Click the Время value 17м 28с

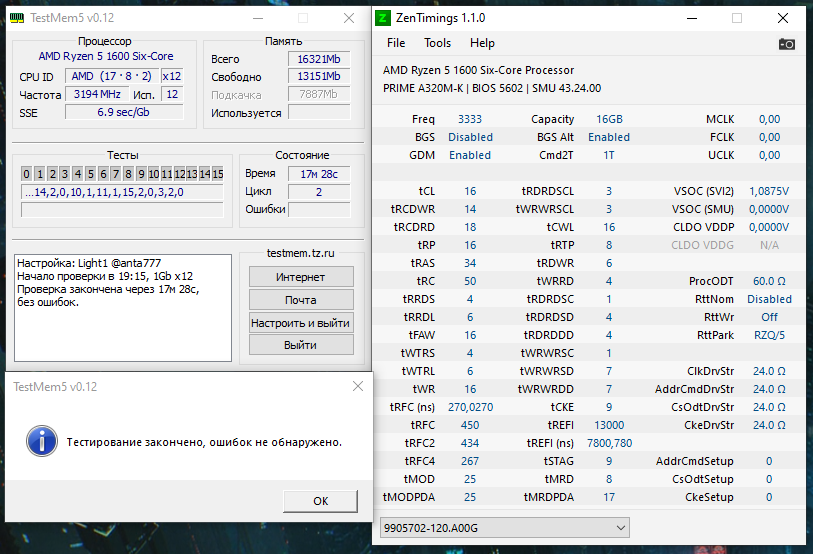319,174
